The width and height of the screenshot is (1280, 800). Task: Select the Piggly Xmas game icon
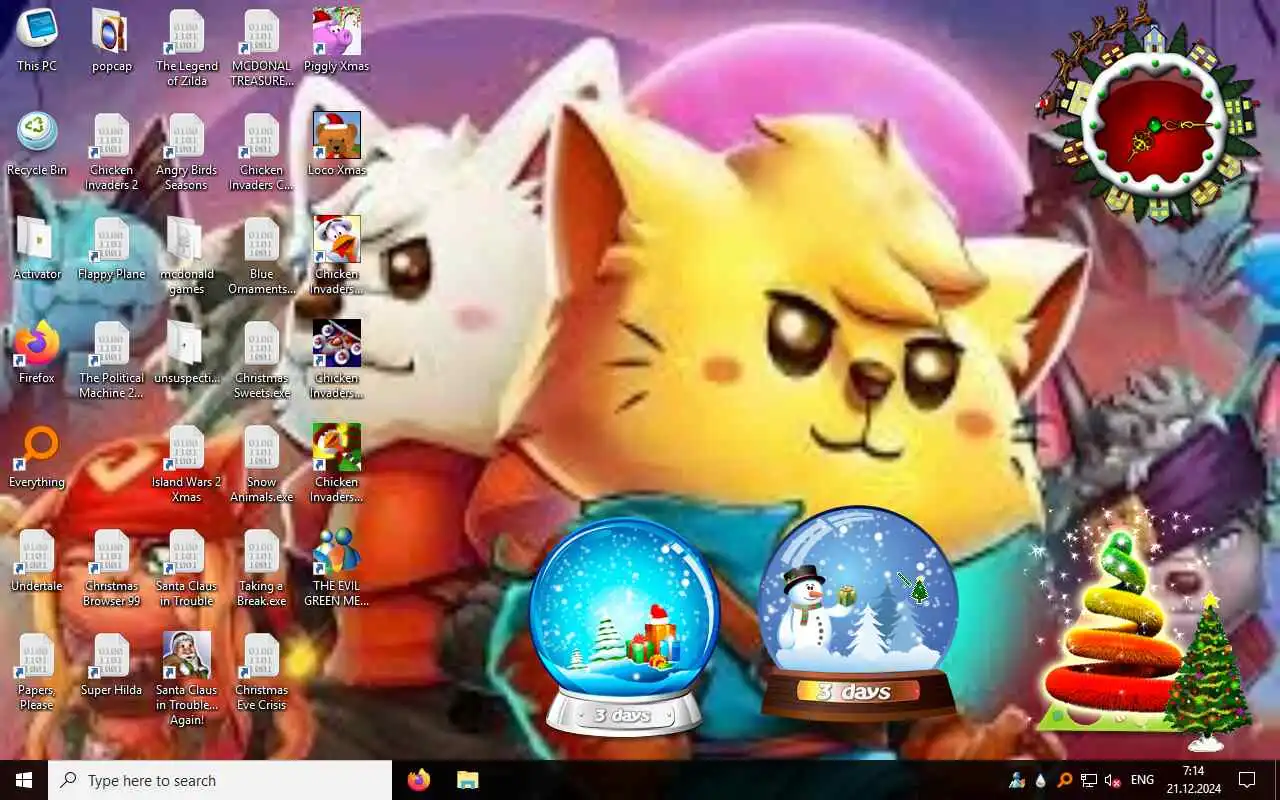click(x=337, y=41)
